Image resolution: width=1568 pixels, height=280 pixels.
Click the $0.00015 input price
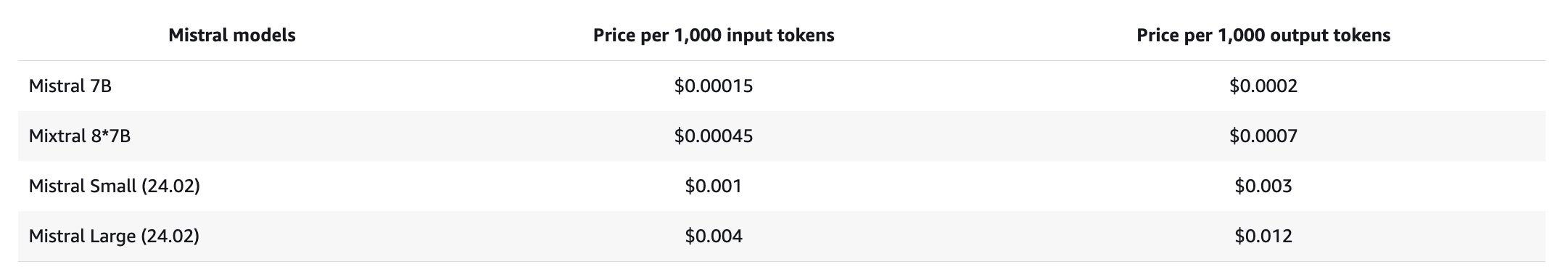pos(714,86)
